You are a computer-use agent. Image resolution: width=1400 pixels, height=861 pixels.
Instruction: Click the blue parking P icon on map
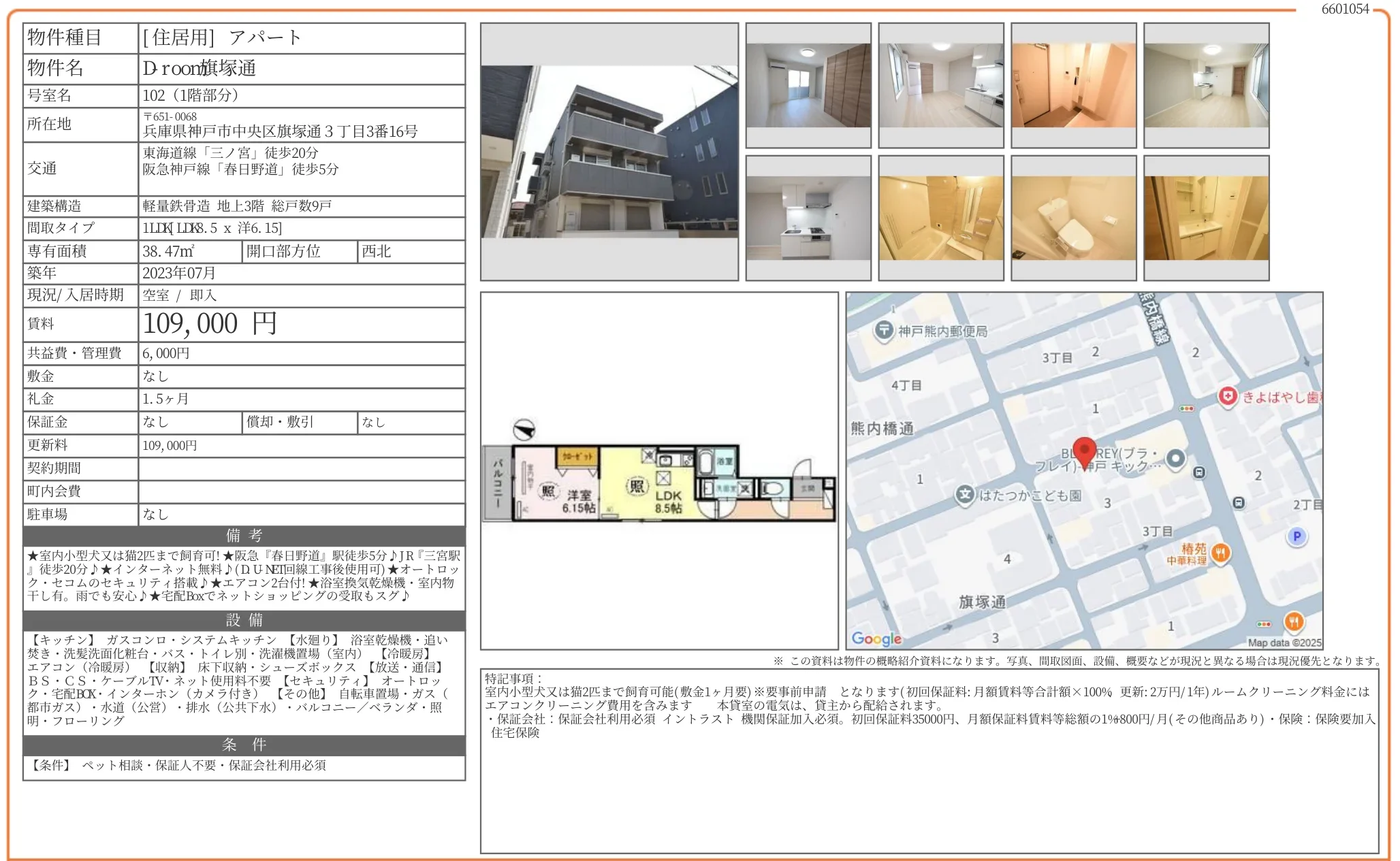pyautogui.click(x=1297, y=535)
